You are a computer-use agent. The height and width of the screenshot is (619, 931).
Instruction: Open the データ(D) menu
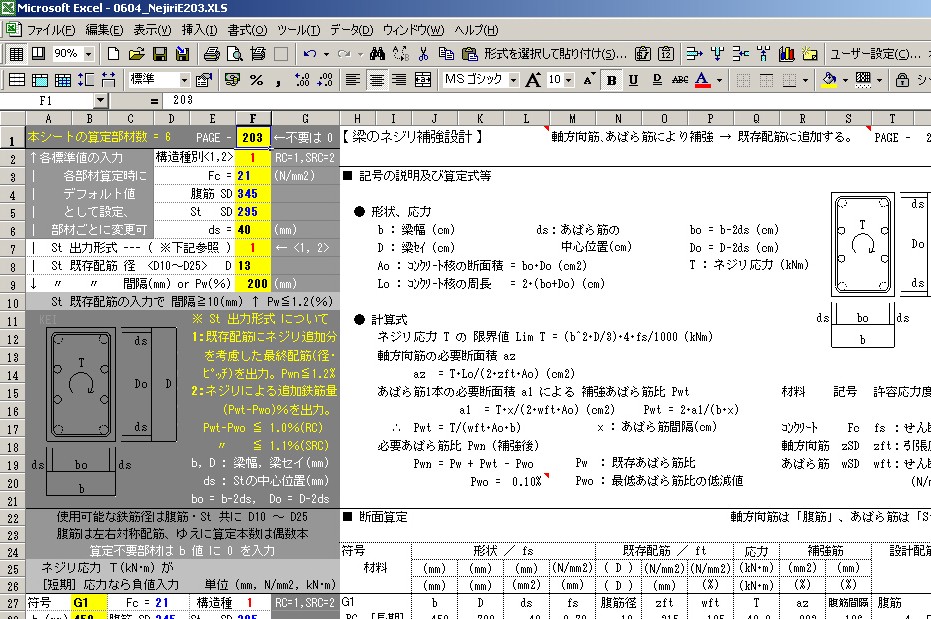click(x=352, y=30)
